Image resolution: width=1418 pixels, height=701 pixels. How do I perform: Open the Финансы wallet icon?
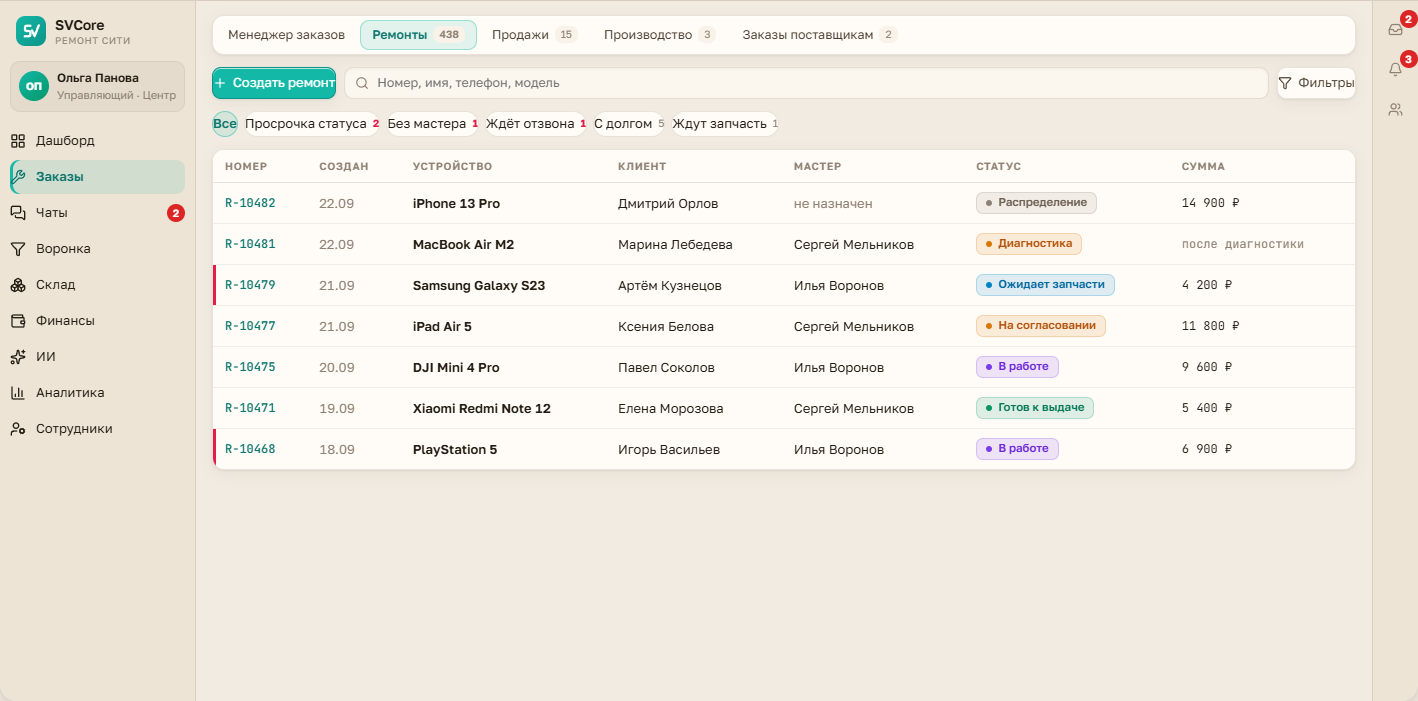point(18,321)
